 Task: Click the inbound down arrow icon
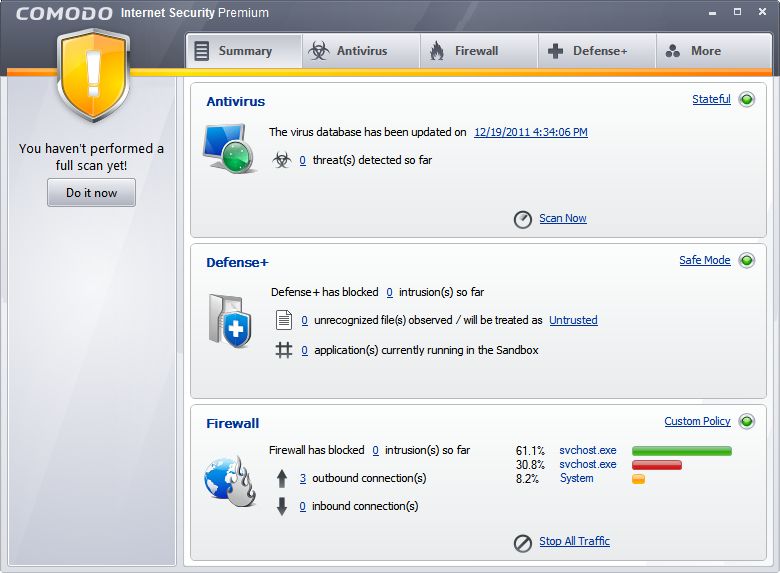pos(282,506)
